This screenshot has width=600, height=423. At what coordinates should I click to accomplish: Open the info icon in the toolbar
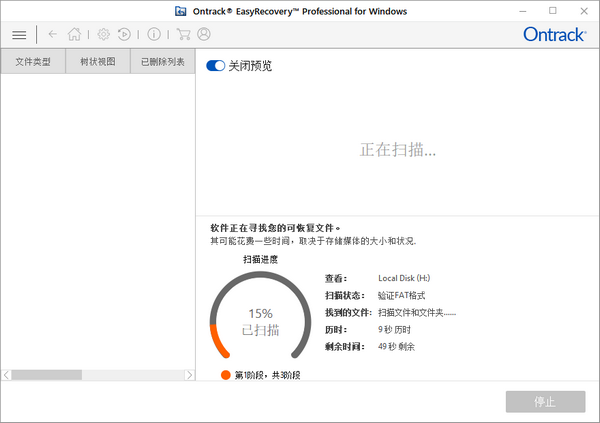pyautogui.click(x=154, y=34)
